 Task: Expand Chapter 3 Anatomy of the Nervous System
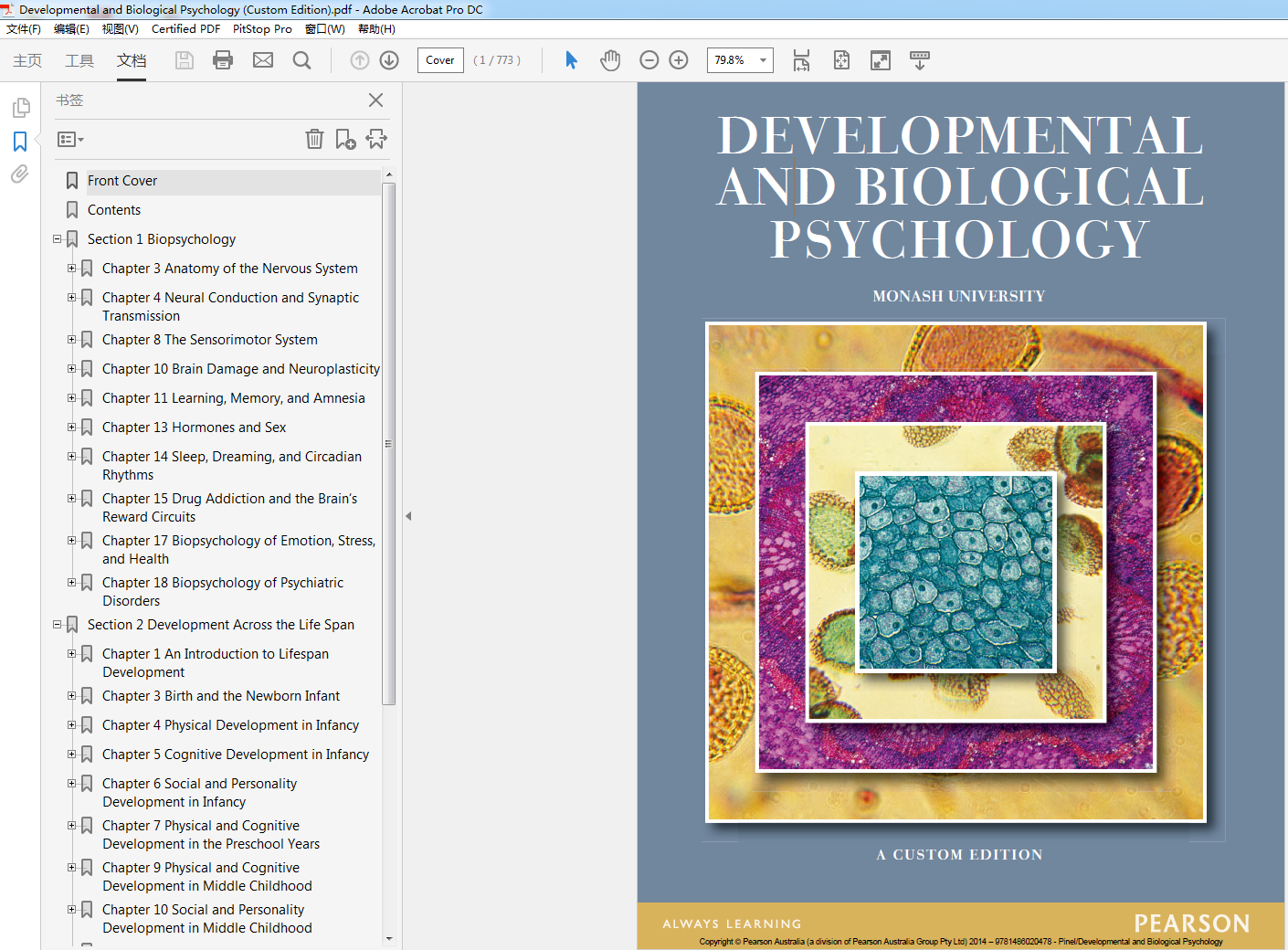pyautogui.click(x=71, y=269)
